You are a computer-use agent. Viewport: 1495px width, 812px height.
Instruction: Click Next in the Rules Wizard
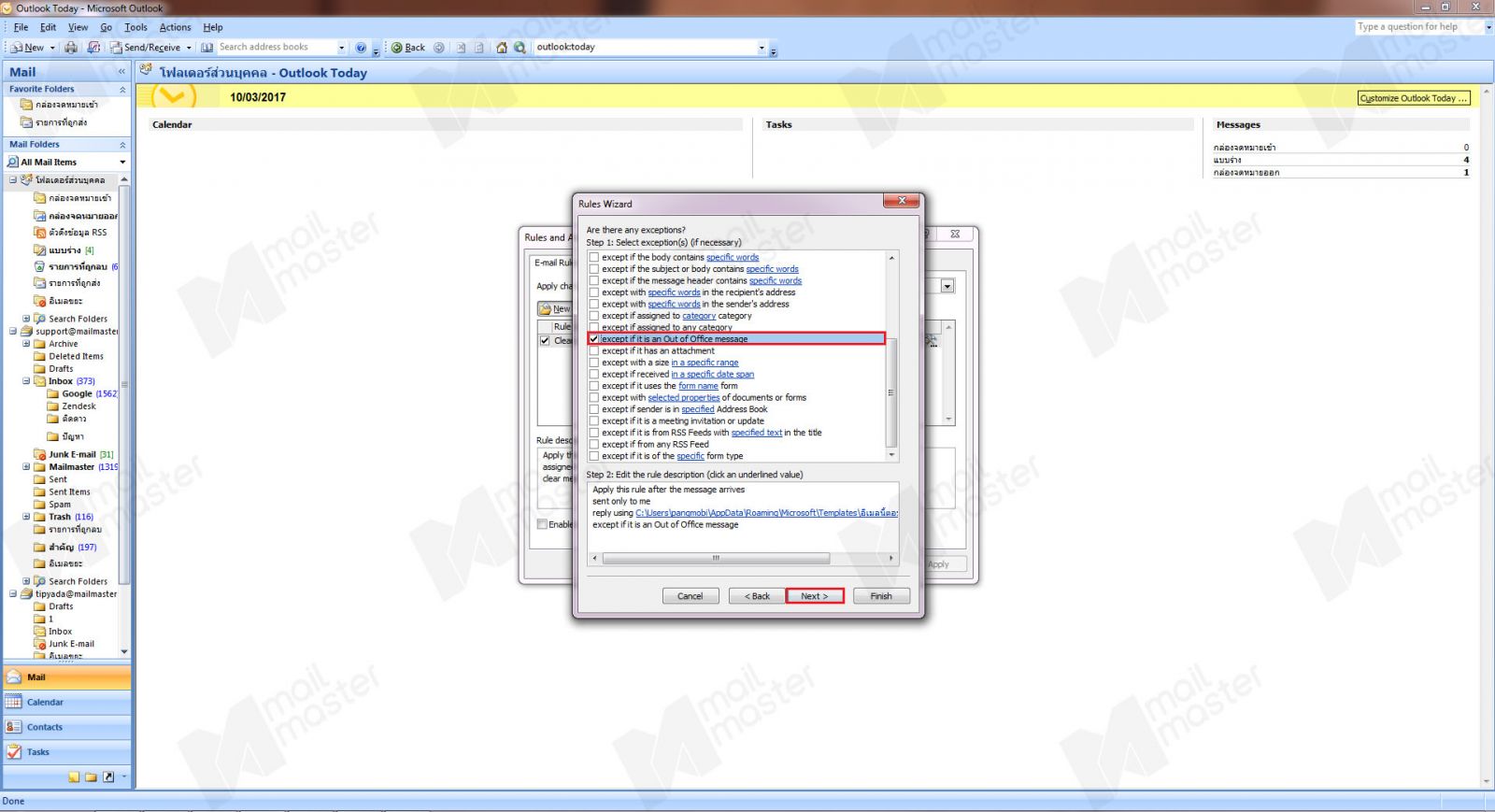tap(815, 596)
